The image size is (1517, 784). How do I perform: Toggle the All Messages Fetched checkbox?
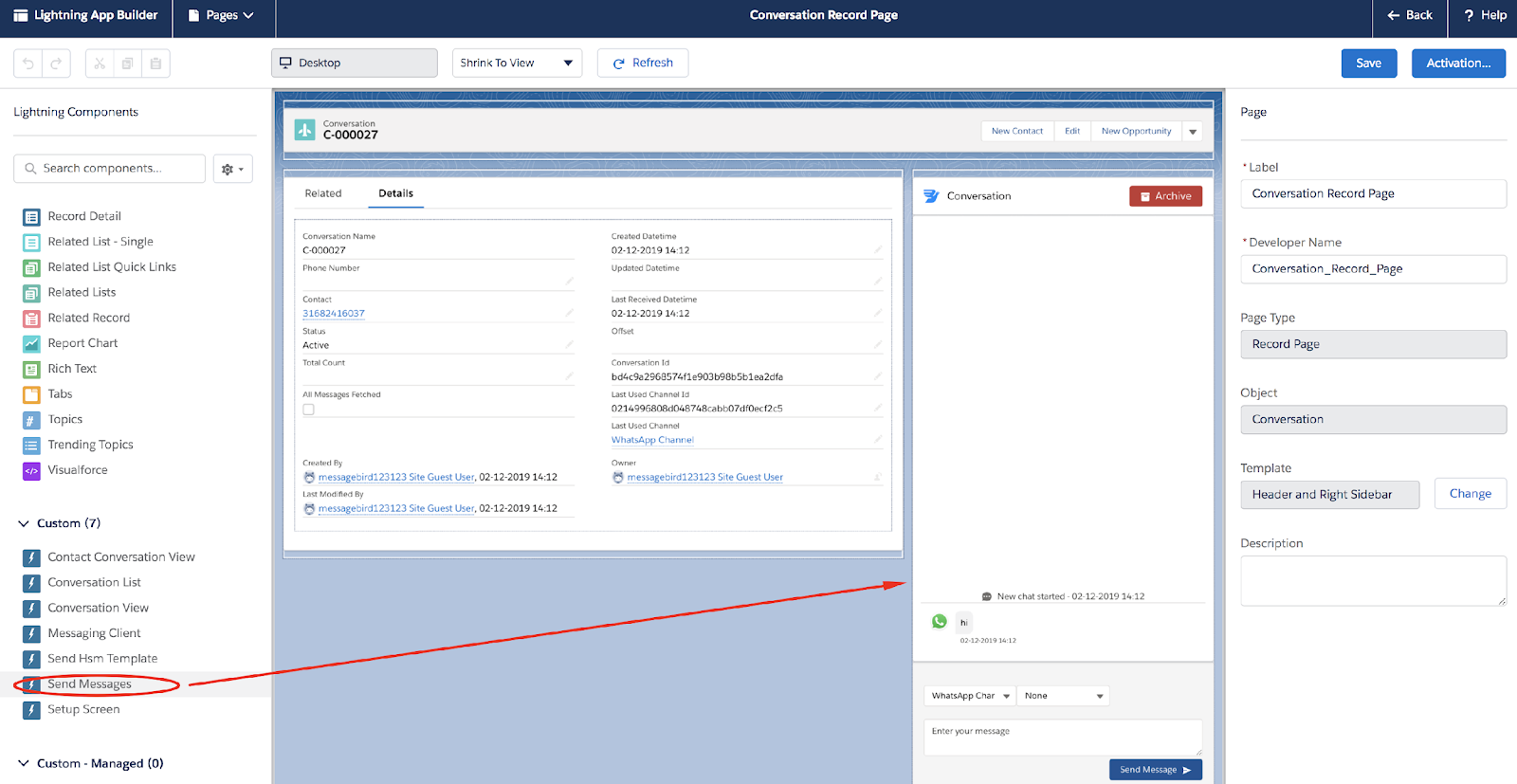[x=308, y=410]
